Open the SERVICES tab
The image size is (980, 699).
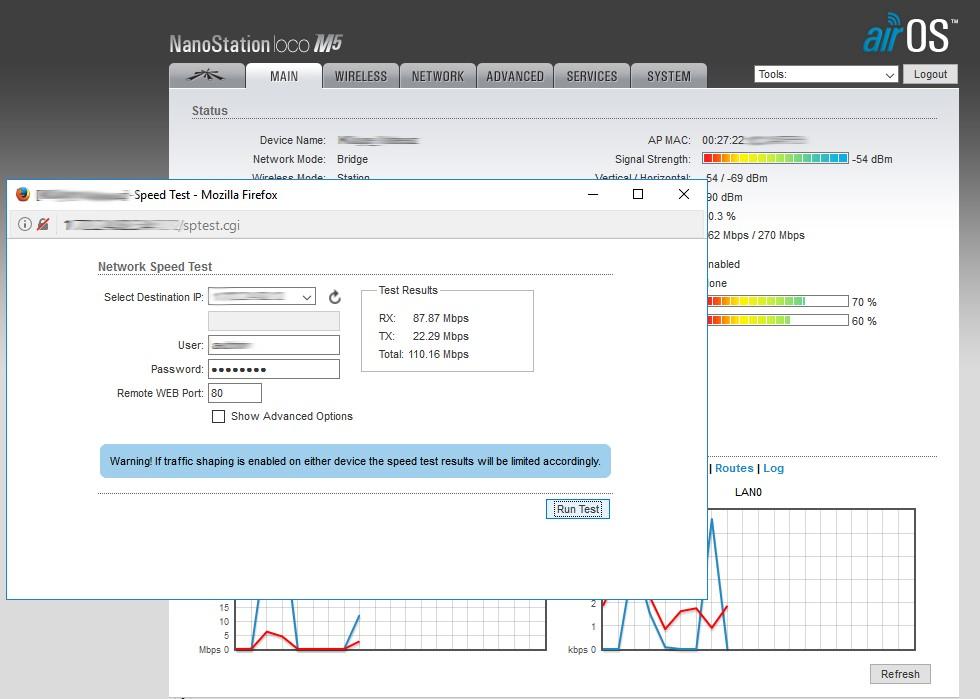(x=592, y=76)
